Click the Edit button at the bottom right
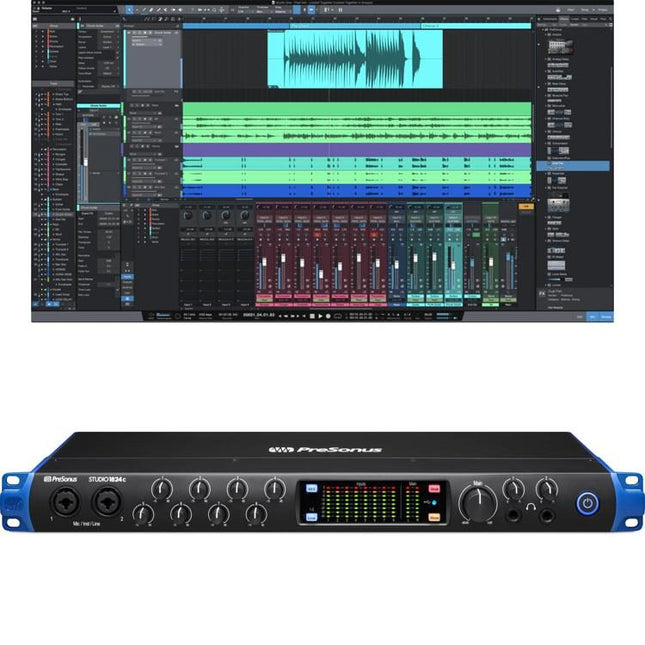 coord(580,317)
